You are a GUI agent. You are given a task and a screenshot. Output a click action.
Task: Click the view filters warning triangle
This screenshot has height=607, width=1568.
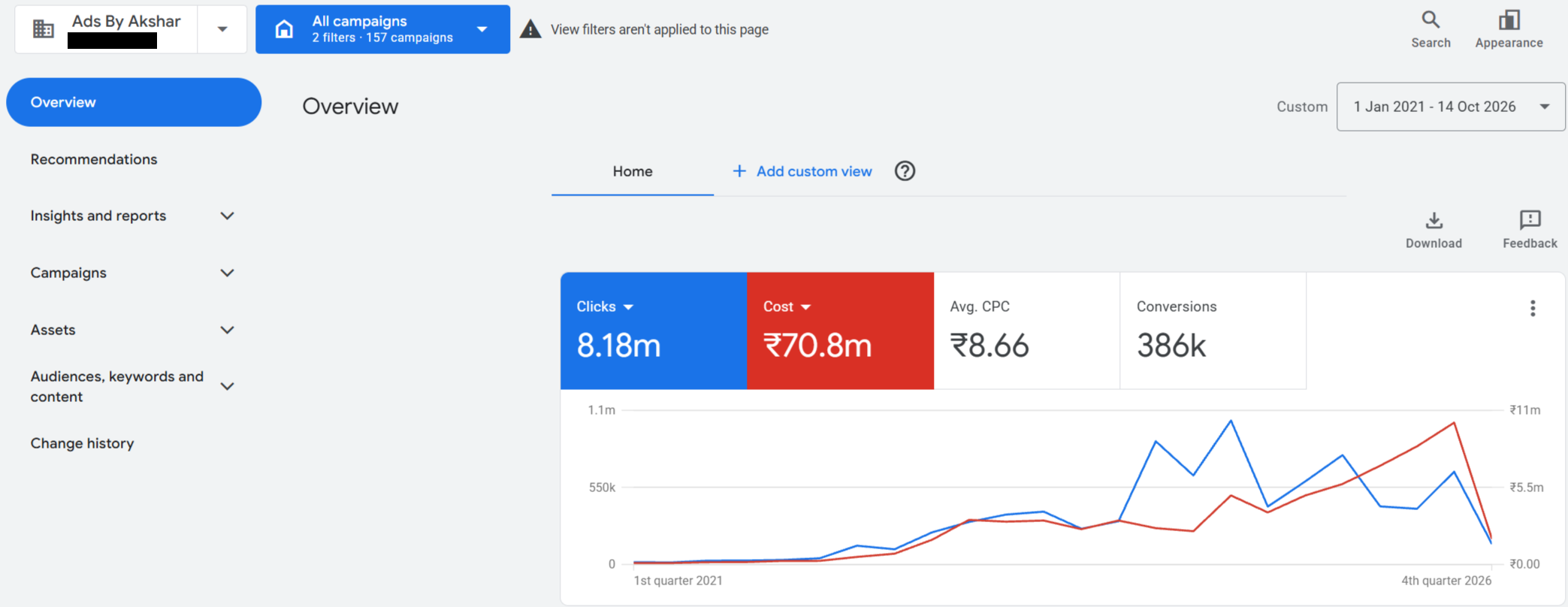tap(530, 29)
